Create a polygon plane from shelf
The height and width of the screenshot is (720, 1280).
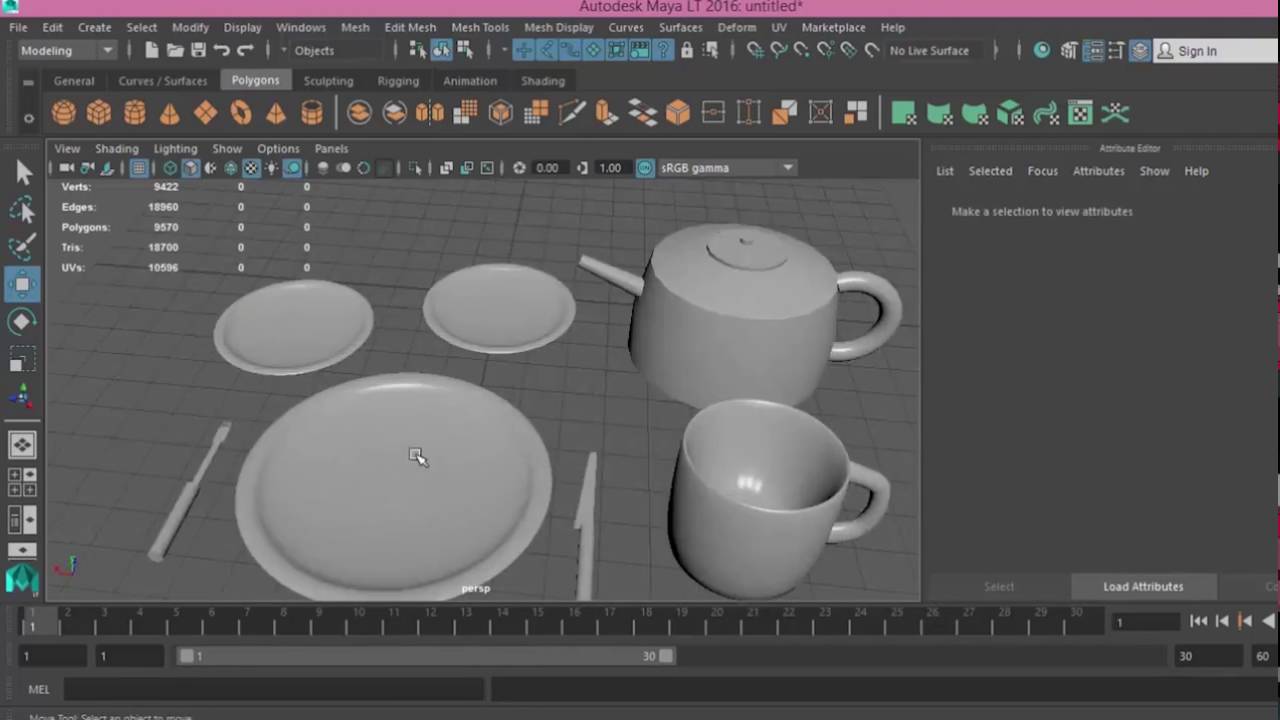[x=206, y=113]
